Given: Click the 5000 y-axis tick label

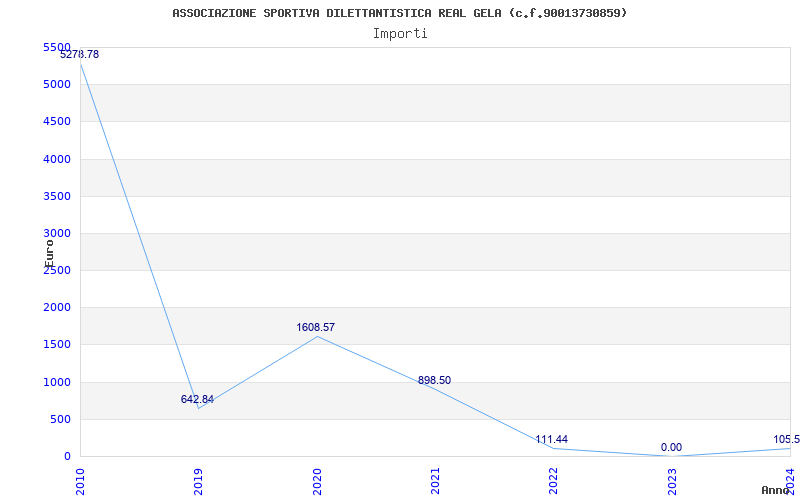Looking at the screenshot, I should 57,84.
